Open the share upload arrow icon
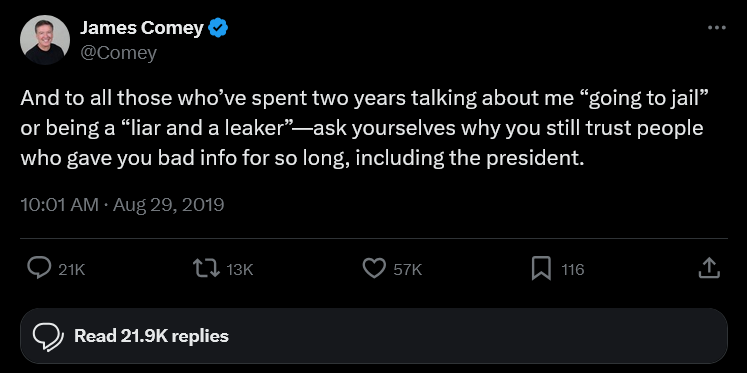 click(708, 268)
